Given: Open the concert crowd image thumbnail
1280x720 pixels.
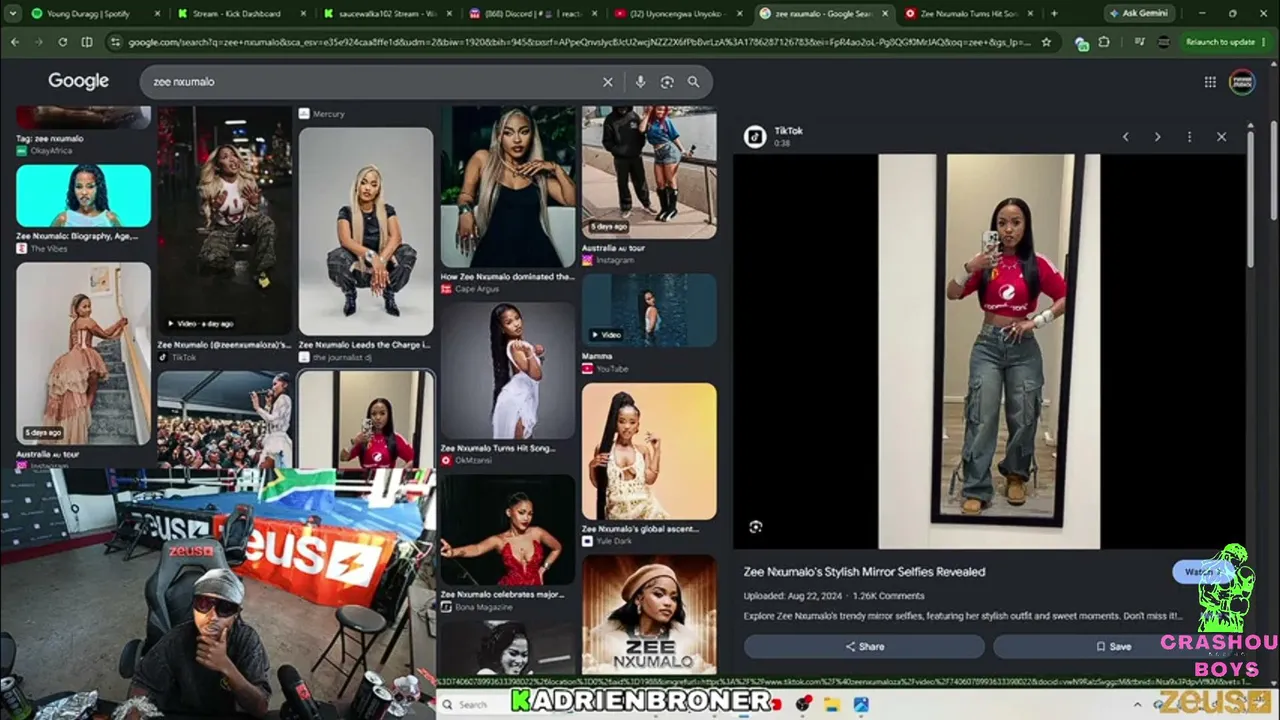Looking at the screenshot, I should (x=225, y=419).
